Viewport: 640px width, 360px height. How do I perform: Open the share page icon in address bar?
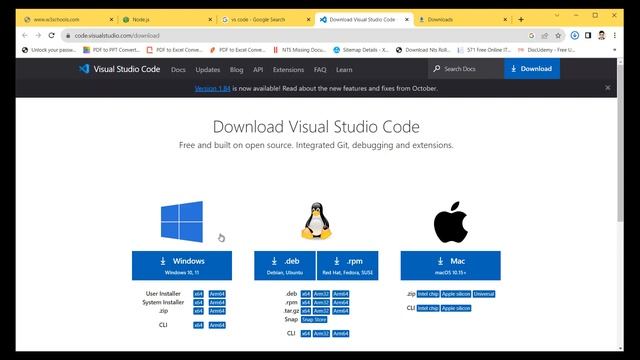(x=544, y=36)
